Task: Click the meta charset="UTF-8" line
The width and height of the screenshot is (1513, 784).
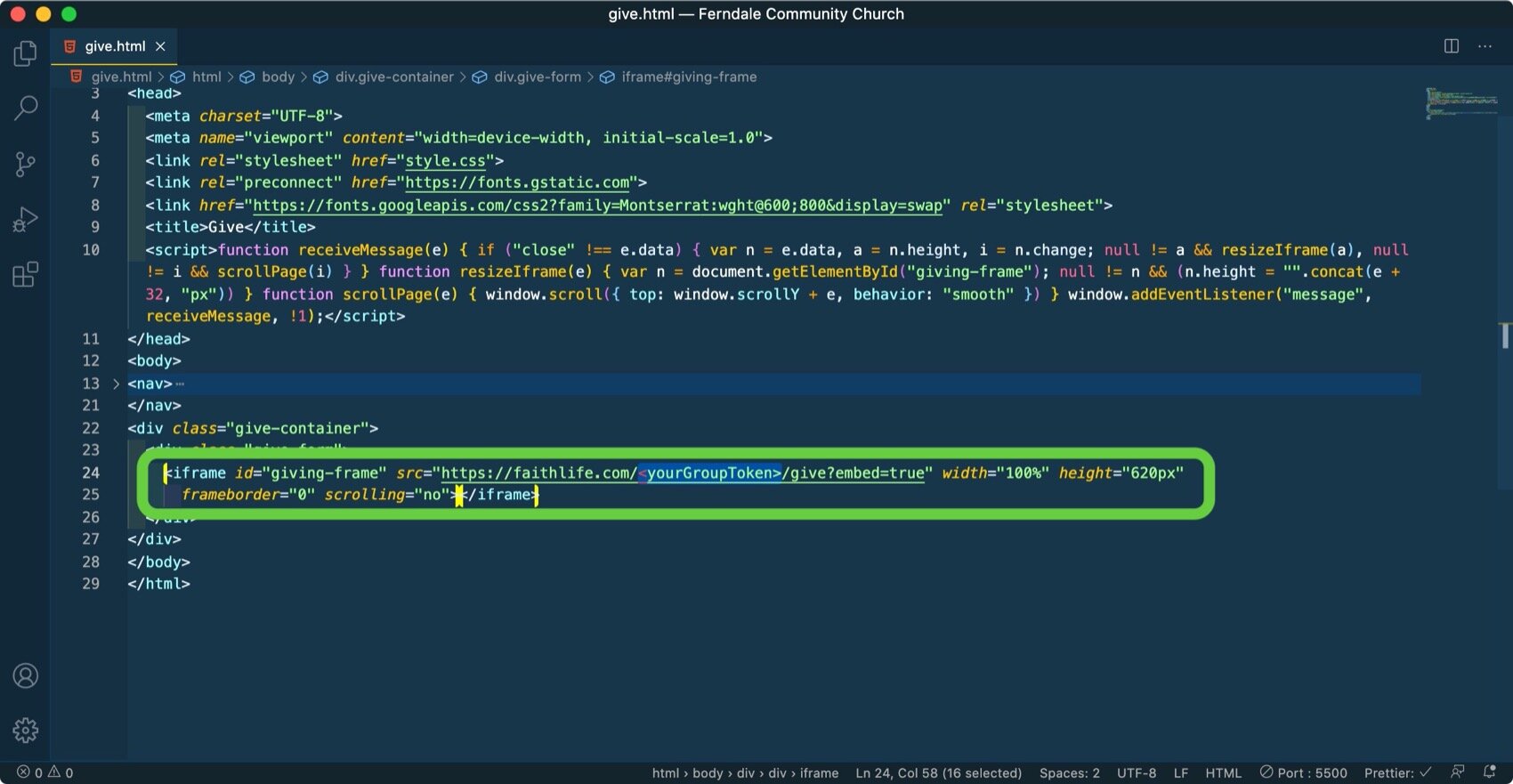Action: point(244,116)
